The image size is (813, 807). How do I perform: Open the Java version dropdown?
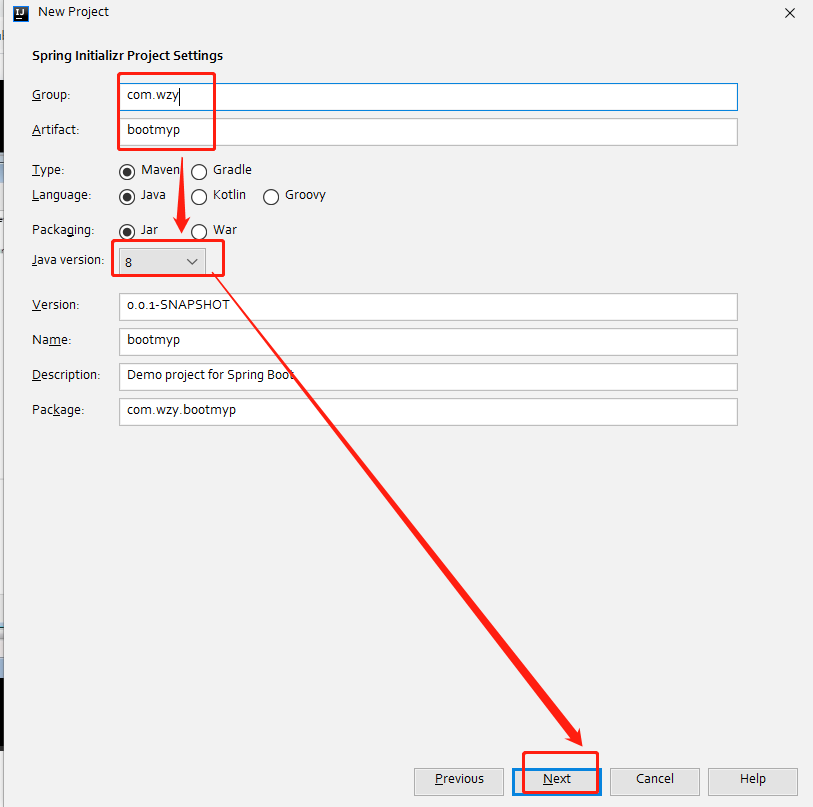(x=162, y=261)
